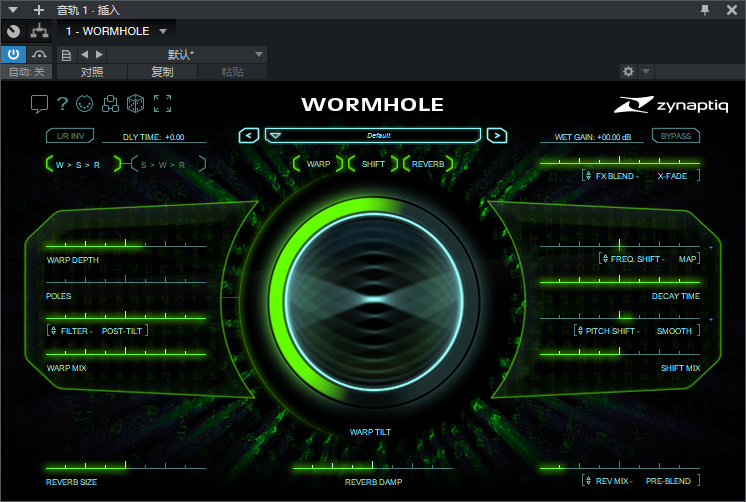This screenshot has height=502, width=746.
Task: Open the host preset file document icon
Action: (67, 55)
